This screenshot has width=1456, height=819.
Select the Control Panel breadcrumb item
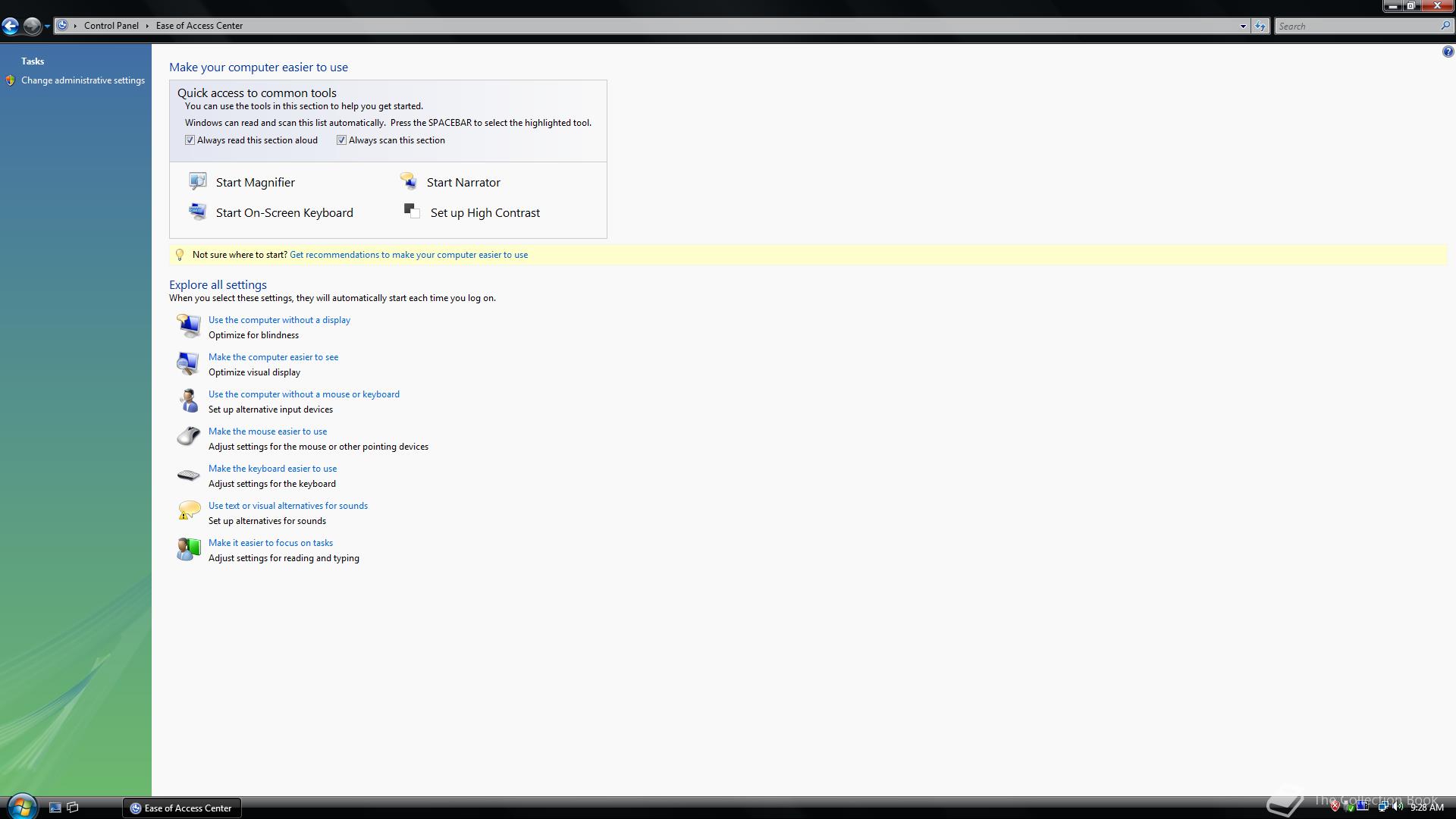coord(111,26)
